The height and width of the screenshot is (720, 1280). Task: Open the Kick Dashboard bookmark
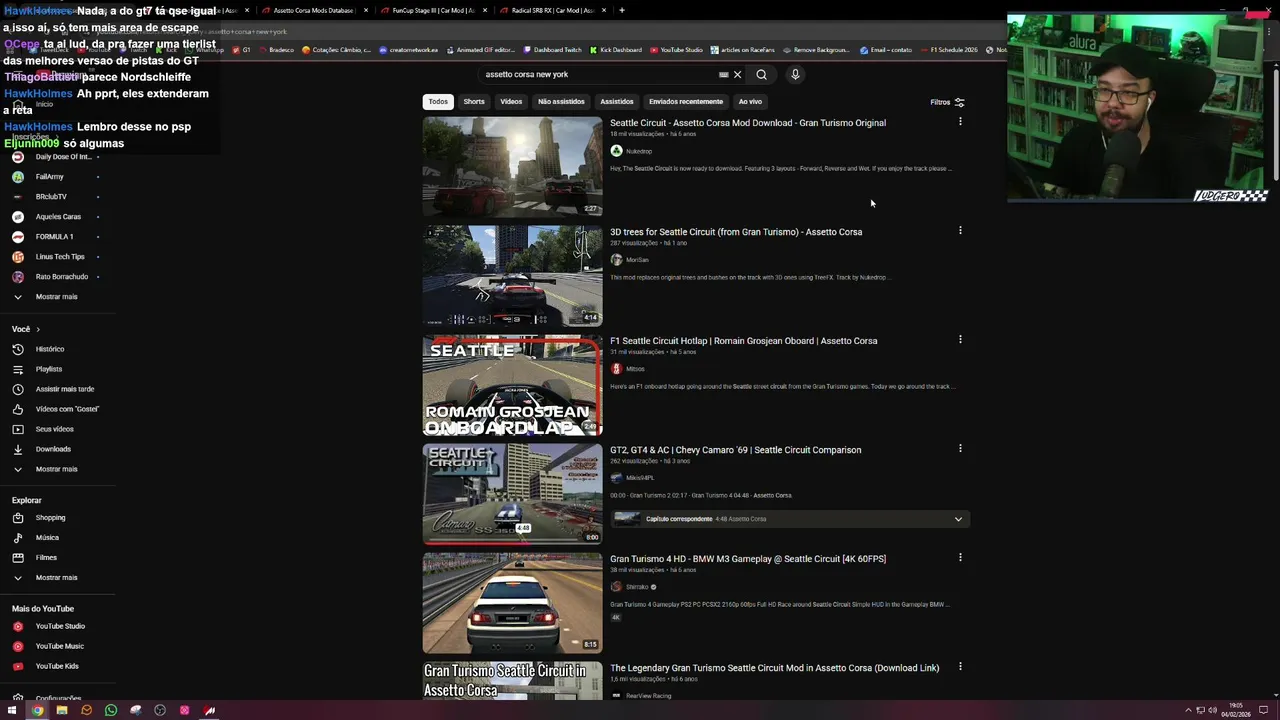pyautogui.click(x=615, y=50)
